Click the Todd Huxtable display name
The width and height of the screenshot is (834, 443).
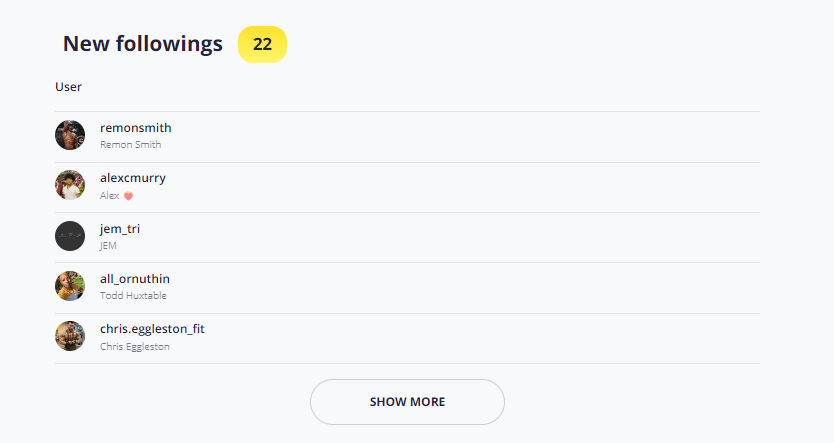(133, 296)
